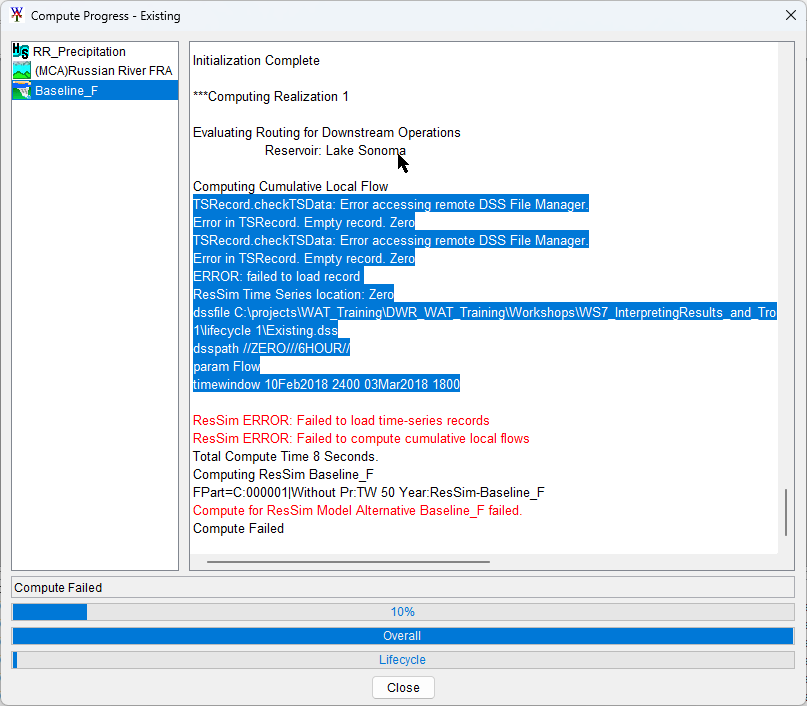Image resolution: width=807 pixels, height=706 pixels.
Task: Click the Overall progress bar
Action: coord(402,636)
